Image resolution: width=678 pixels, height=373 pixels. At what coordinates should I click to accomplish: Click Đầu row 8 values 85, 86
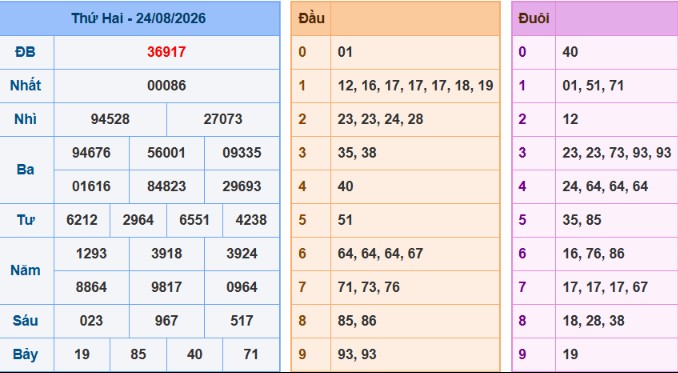click(357, 321)
